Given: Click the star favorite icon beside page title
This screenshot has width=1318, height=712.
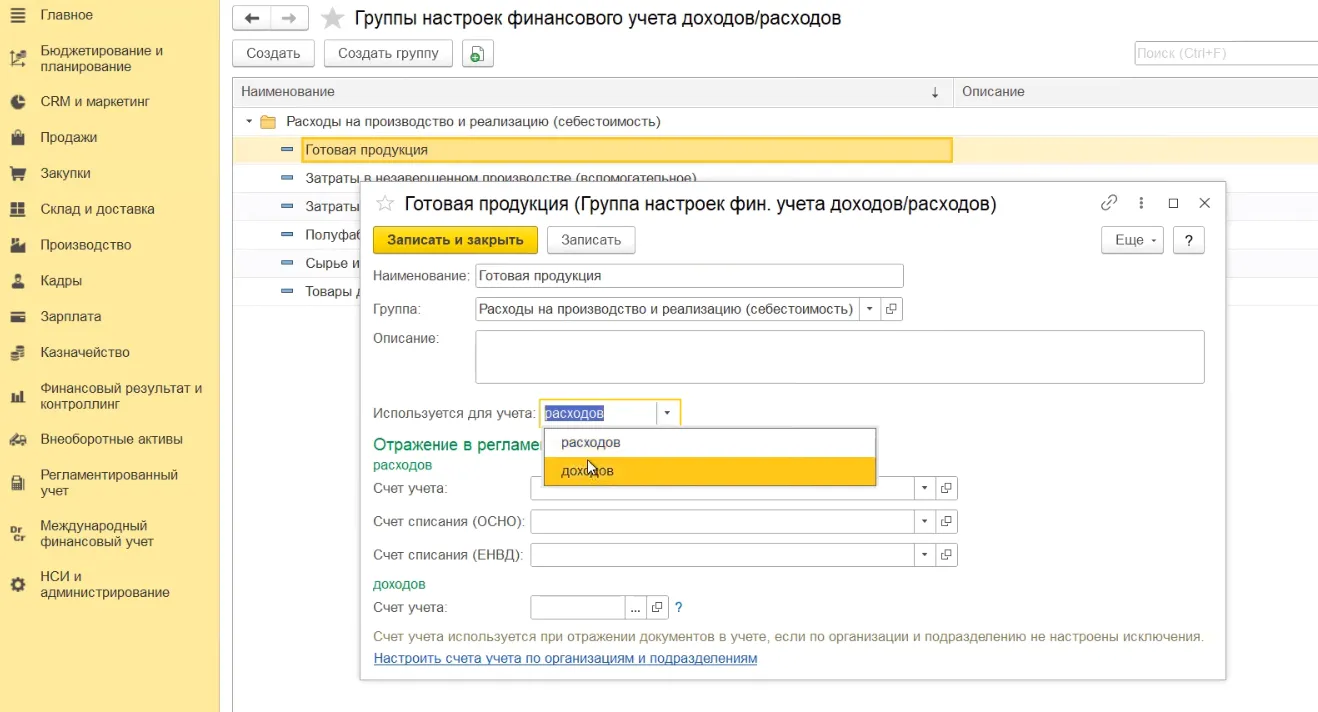Looking at the screenshot, I should click(x=333, y=19).
